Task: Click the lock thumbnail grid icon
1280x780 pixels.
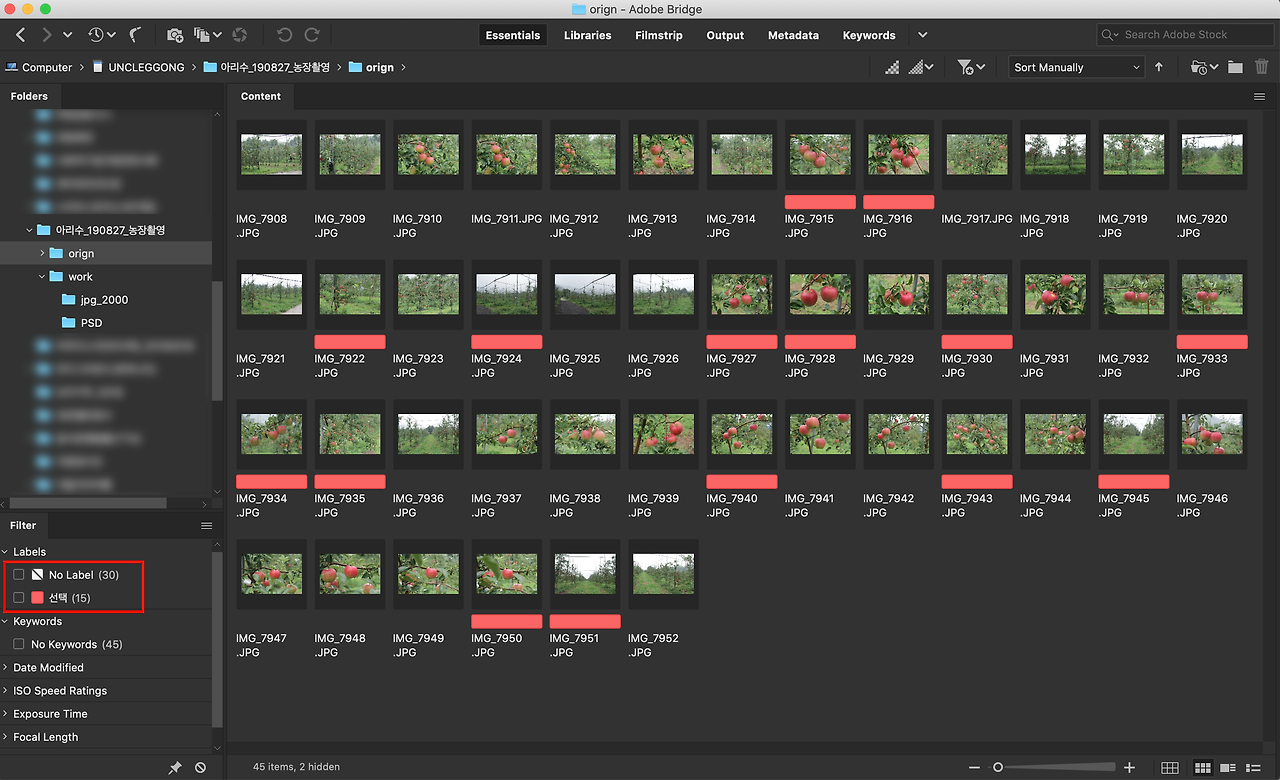Action: (x=1170, y=767)
